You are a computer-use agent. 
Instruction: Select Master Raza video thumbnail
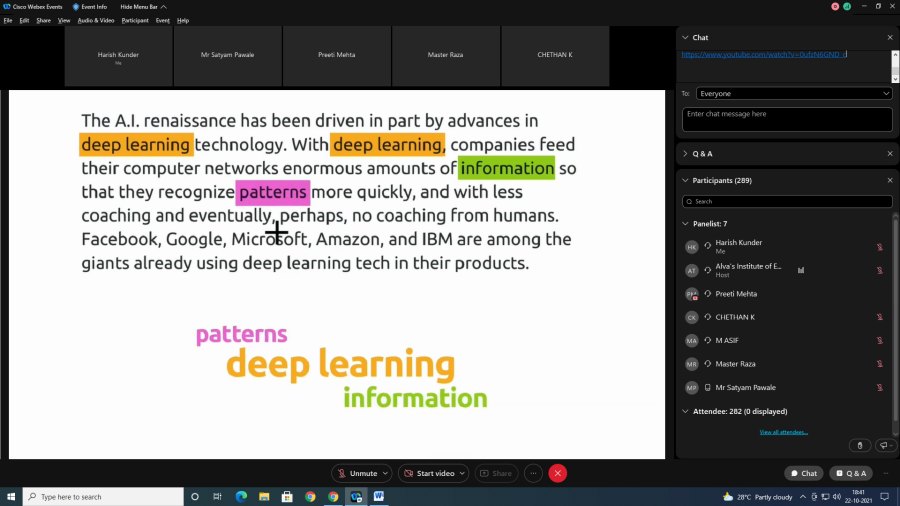(445, 56)
